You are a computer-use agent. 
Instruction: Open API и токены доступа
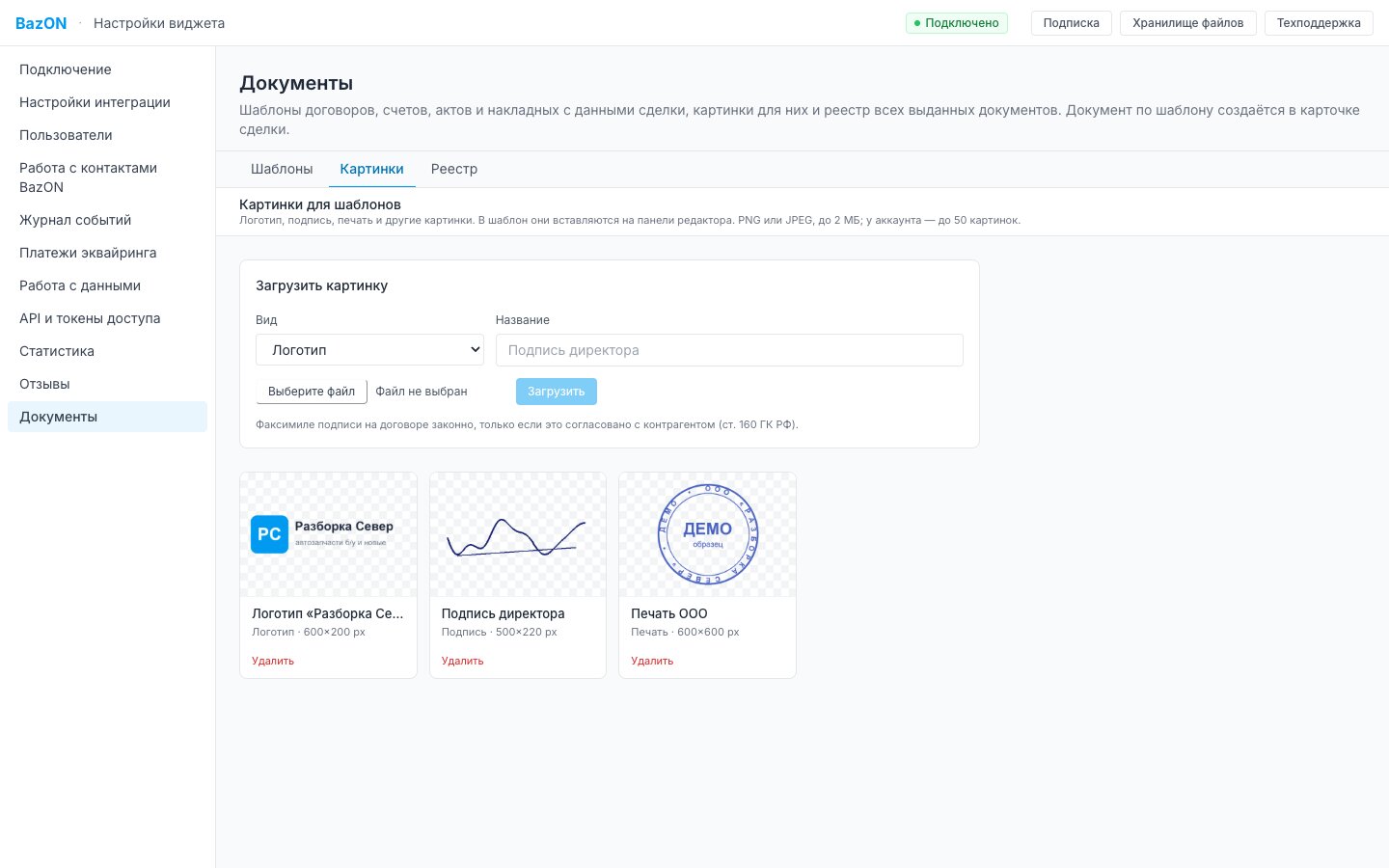pyautogui.click(x=107, y=318)
